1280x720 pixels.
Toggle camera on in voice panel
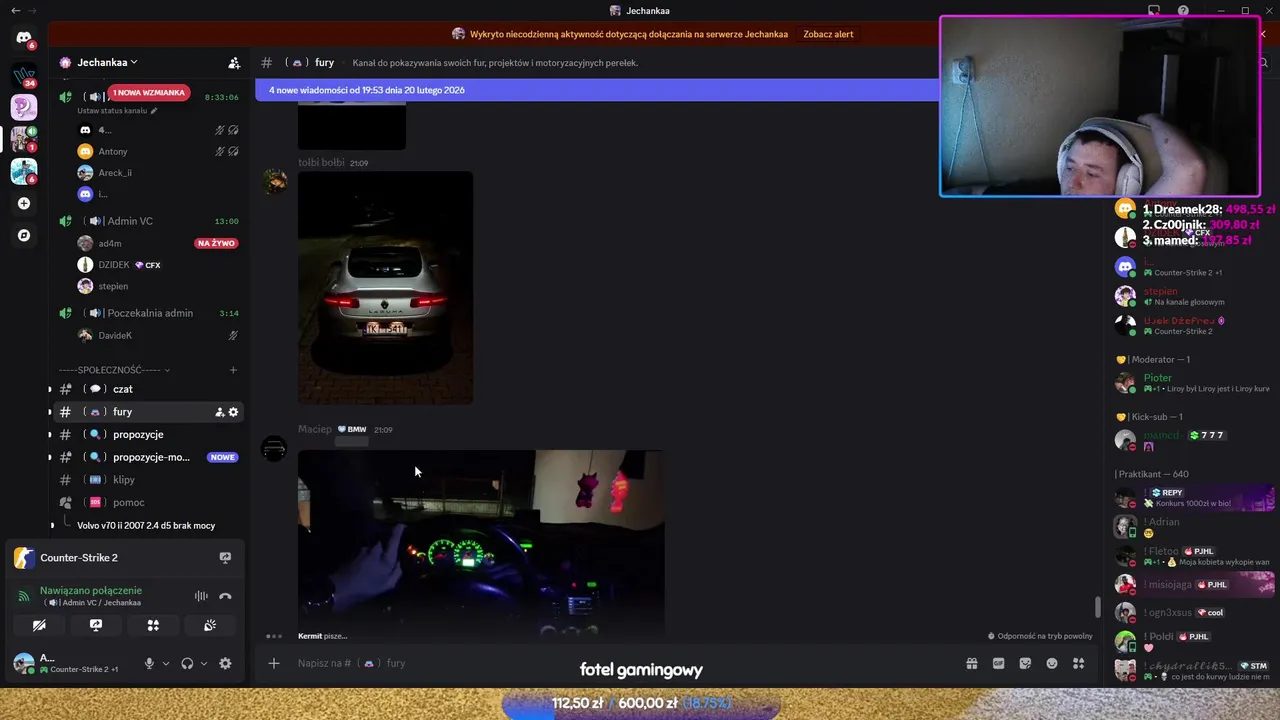point(39,625)
